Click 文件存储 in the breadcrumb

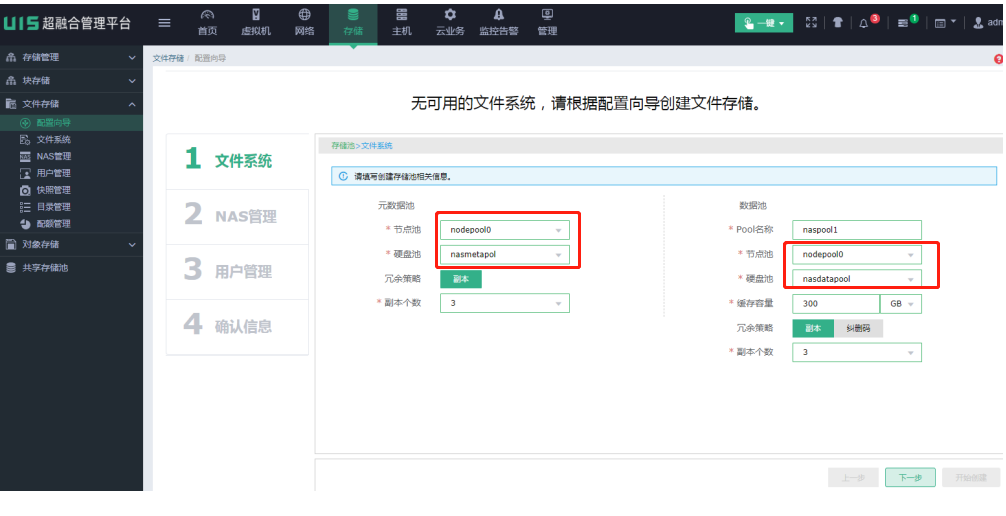click(168, 58)
